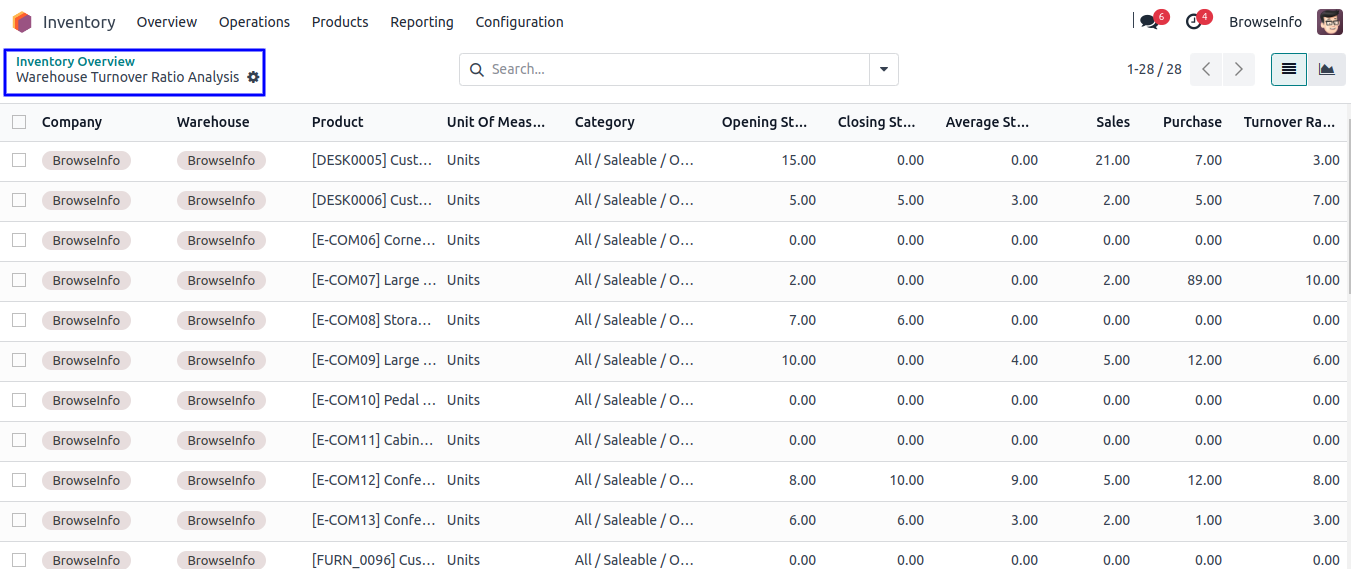This screenshot has width=1351, height=569.
Task: Sort by the Sales column header
Action: tap(1112, 122)
